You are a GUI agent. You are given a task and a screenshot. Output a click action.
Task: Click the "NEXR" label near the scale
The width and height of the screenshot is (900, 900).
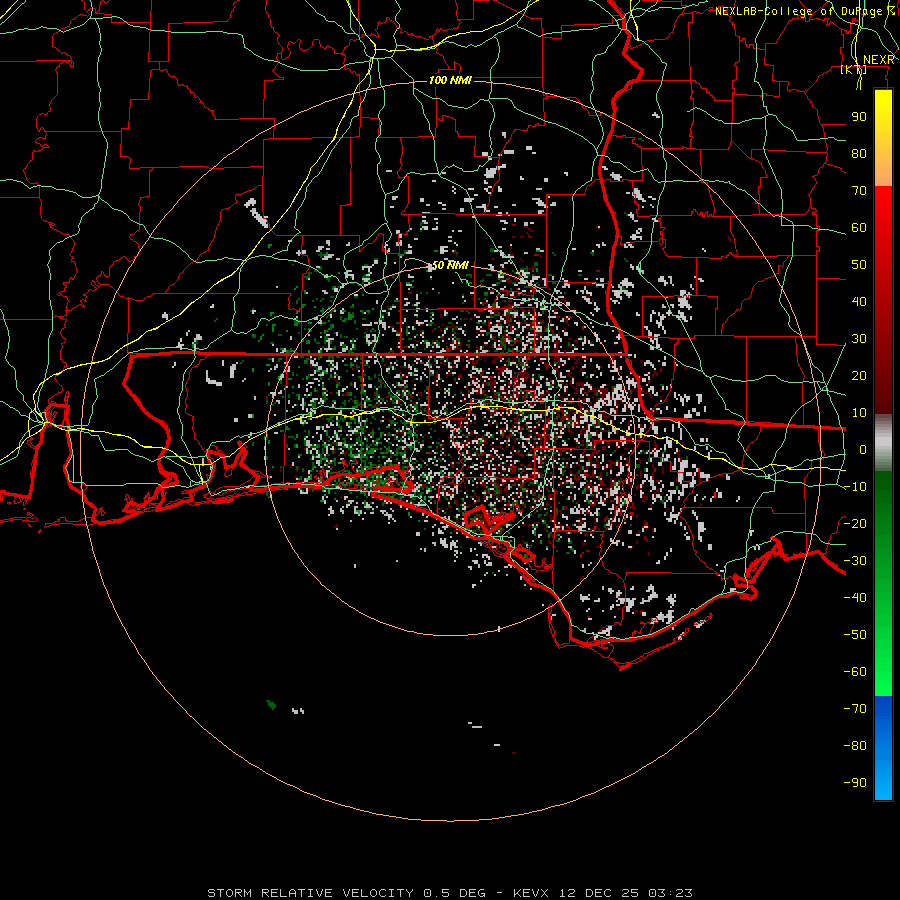coord(878,60)
